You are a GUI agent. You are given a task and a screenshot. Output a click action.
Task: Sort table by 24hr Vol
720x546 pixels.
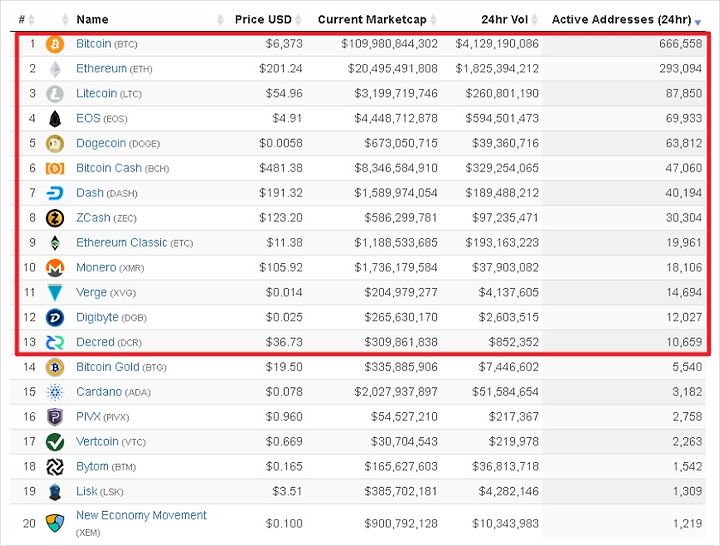click(x=510, y=20)
